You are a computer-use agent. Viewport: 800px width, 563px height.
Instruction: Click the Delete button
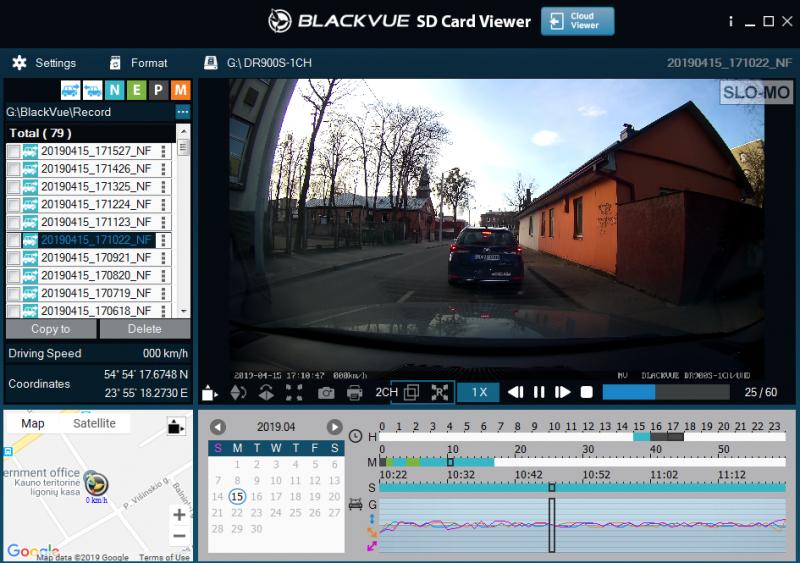(145, 329)
